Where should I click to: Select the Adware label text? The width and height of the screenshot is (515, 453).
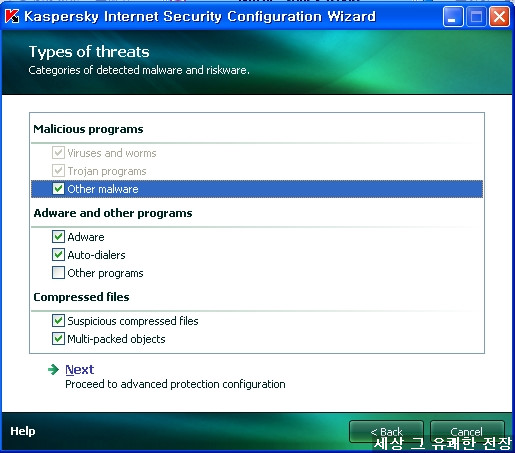[x=86, y=237]
